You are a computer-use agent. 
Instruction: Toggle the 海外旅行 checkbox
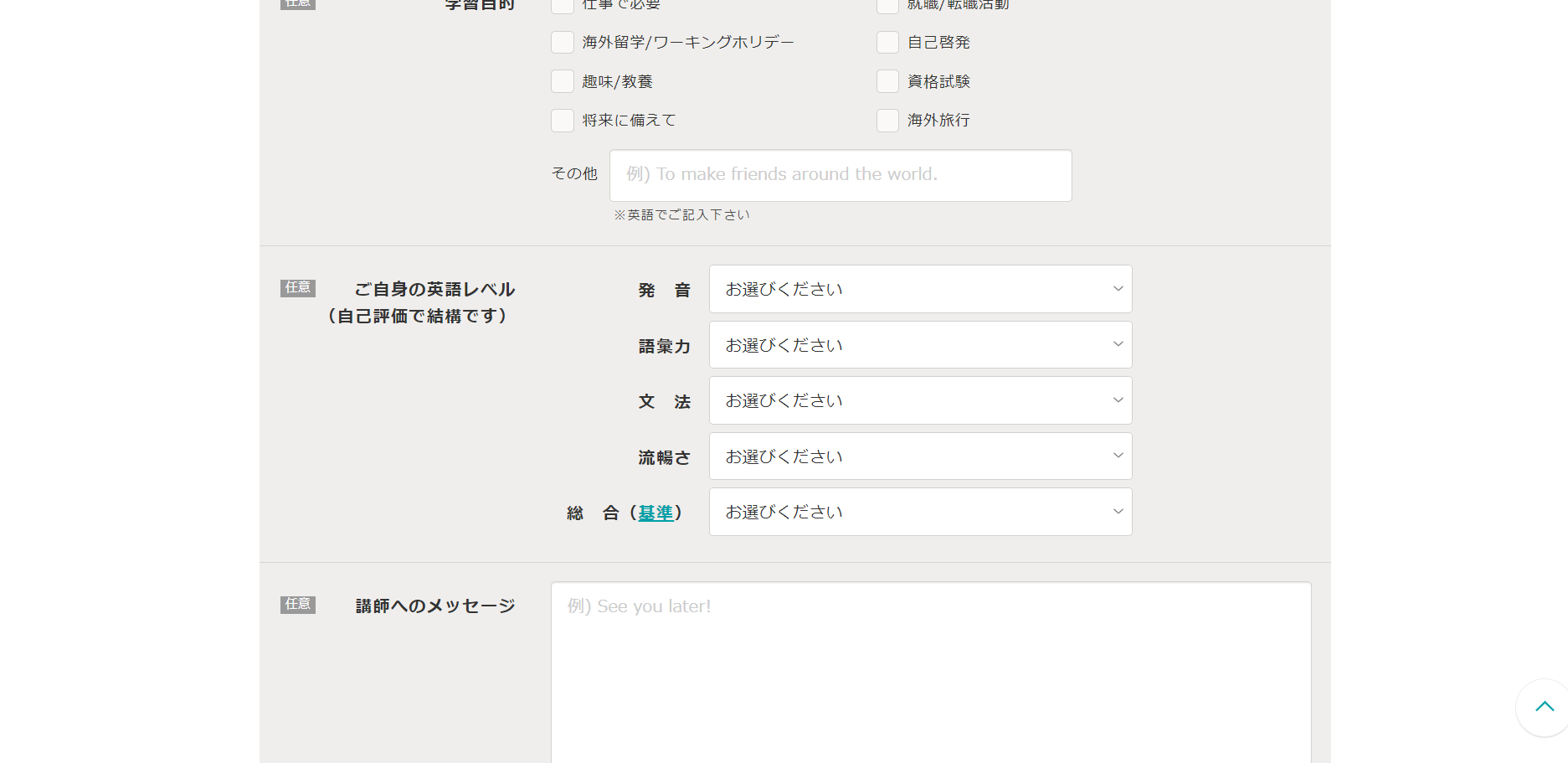pos(887,121)
